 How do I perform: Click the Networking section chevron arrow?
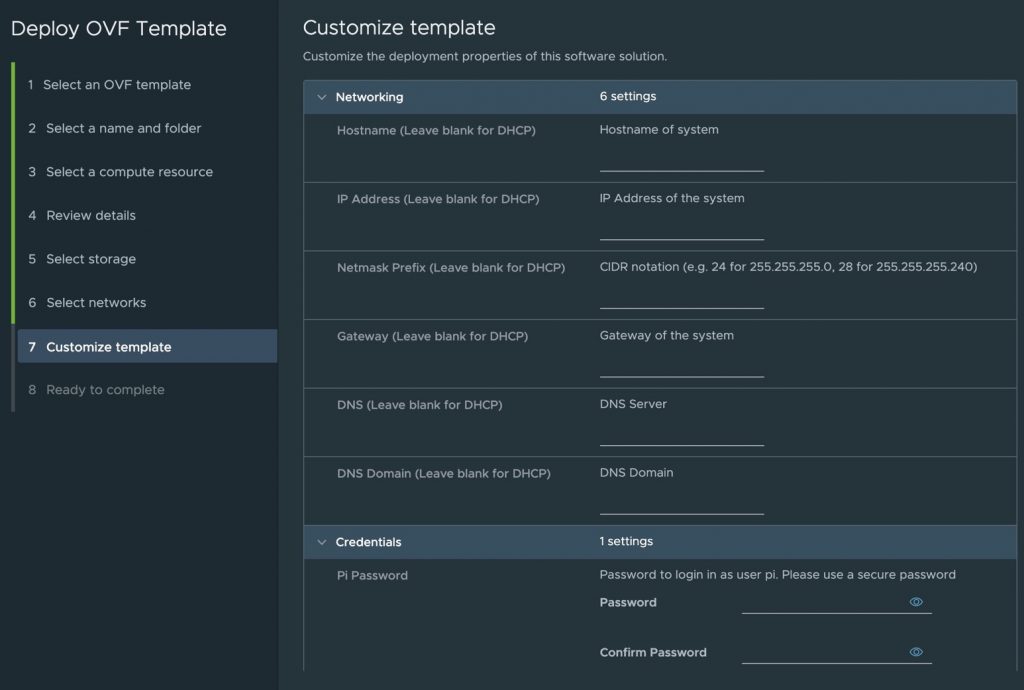coord(320,97)
